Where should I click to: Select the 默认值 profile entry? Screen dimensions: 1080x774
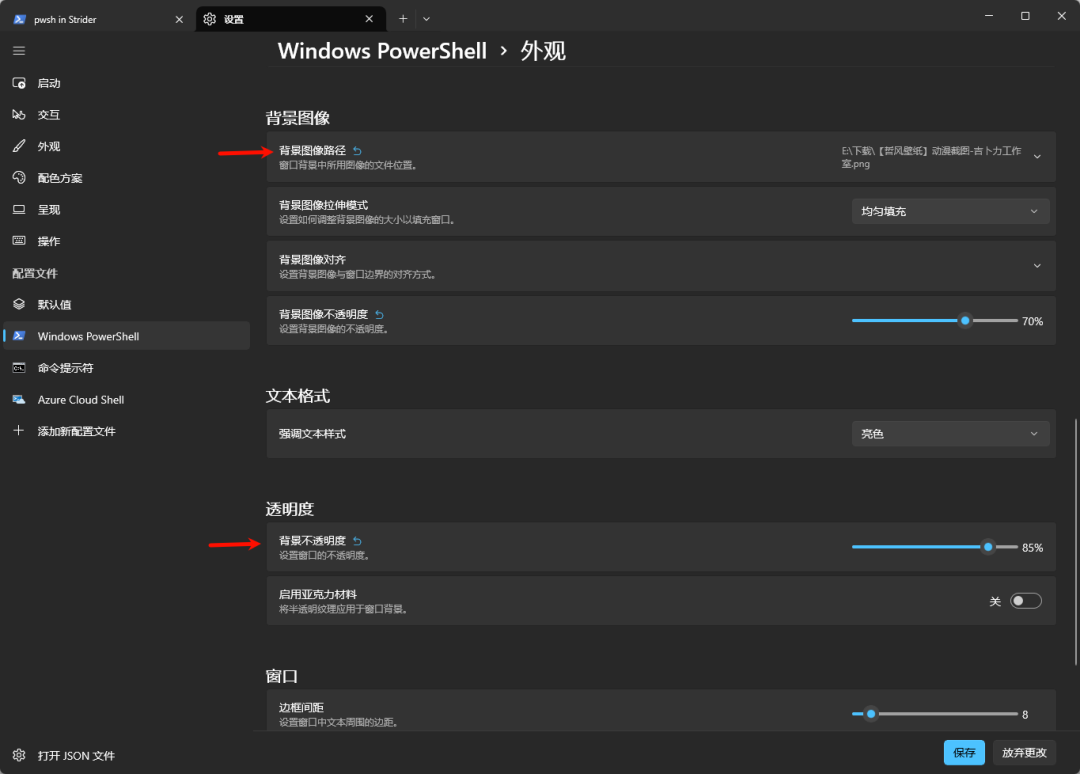point(127,304)
